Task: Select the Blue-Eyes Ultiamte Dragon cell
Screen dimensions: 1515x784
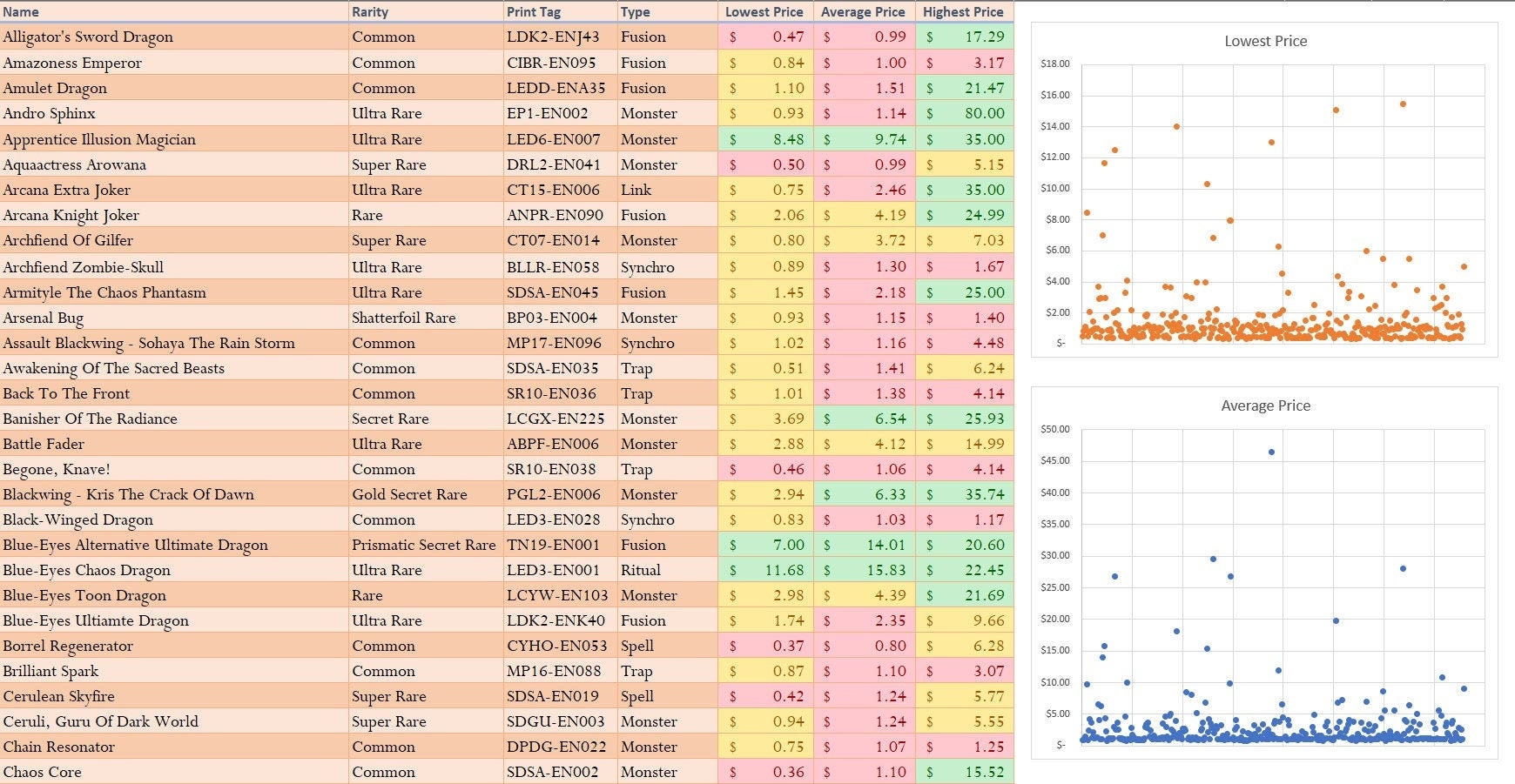Action: [x=174, y=620]
